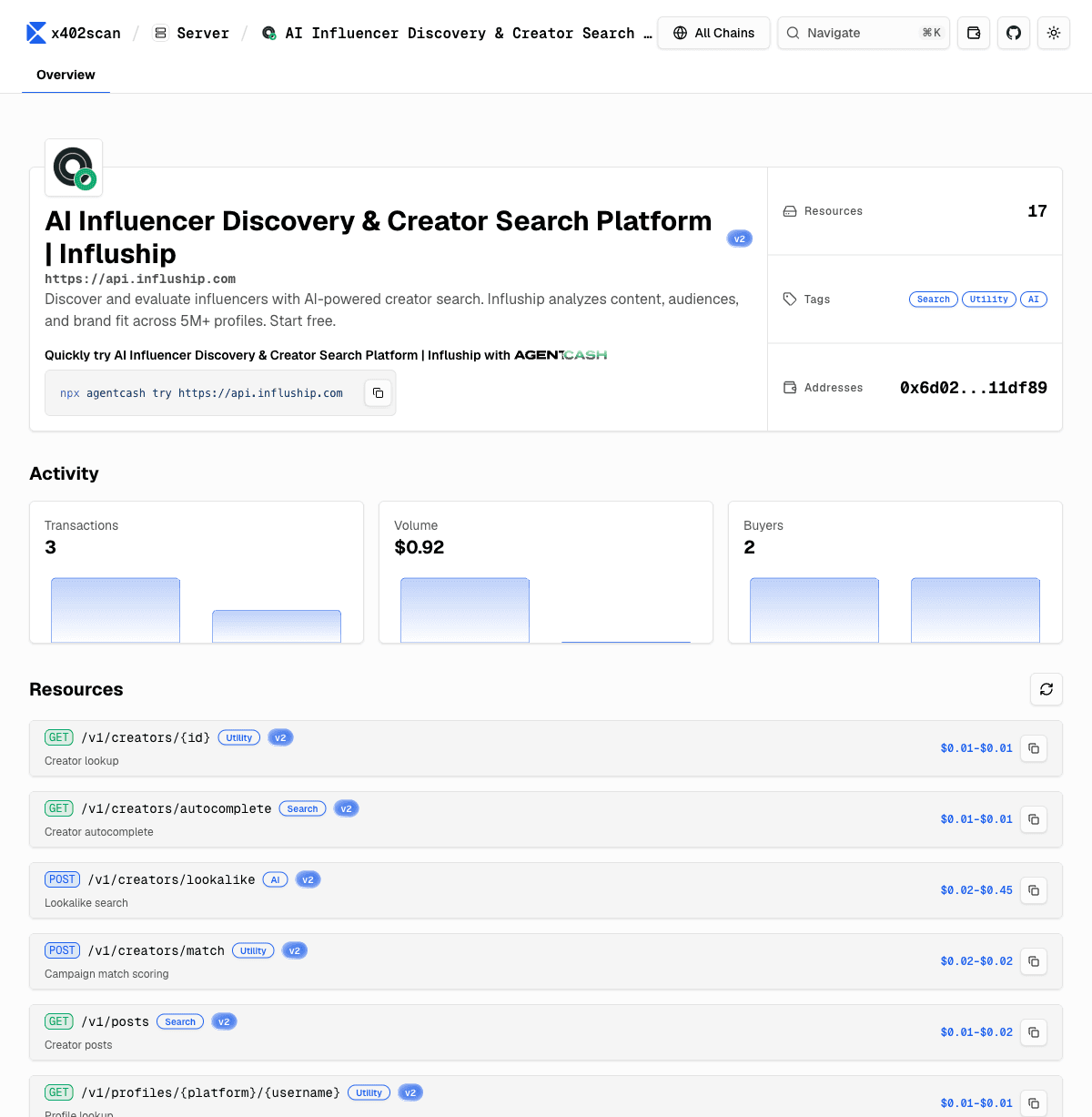Copy the /v1/creators/lookalike resource URL
The width and height of the screenshot is (1092, 1117).
(x=1034, y=890)
